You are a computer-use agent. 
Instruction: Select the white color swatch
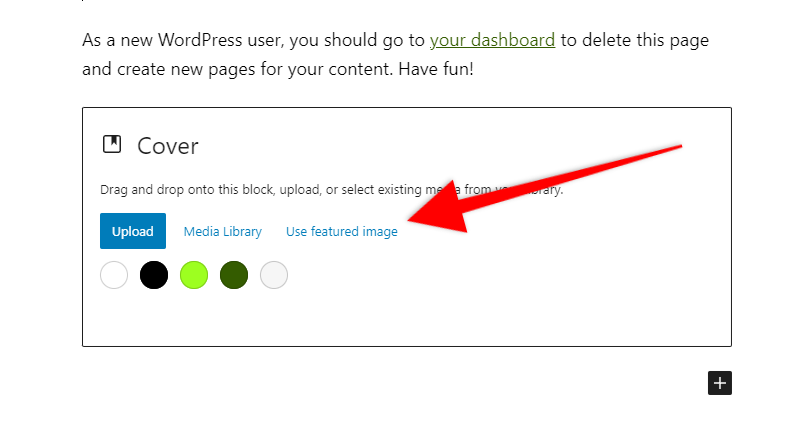point(114,275)
